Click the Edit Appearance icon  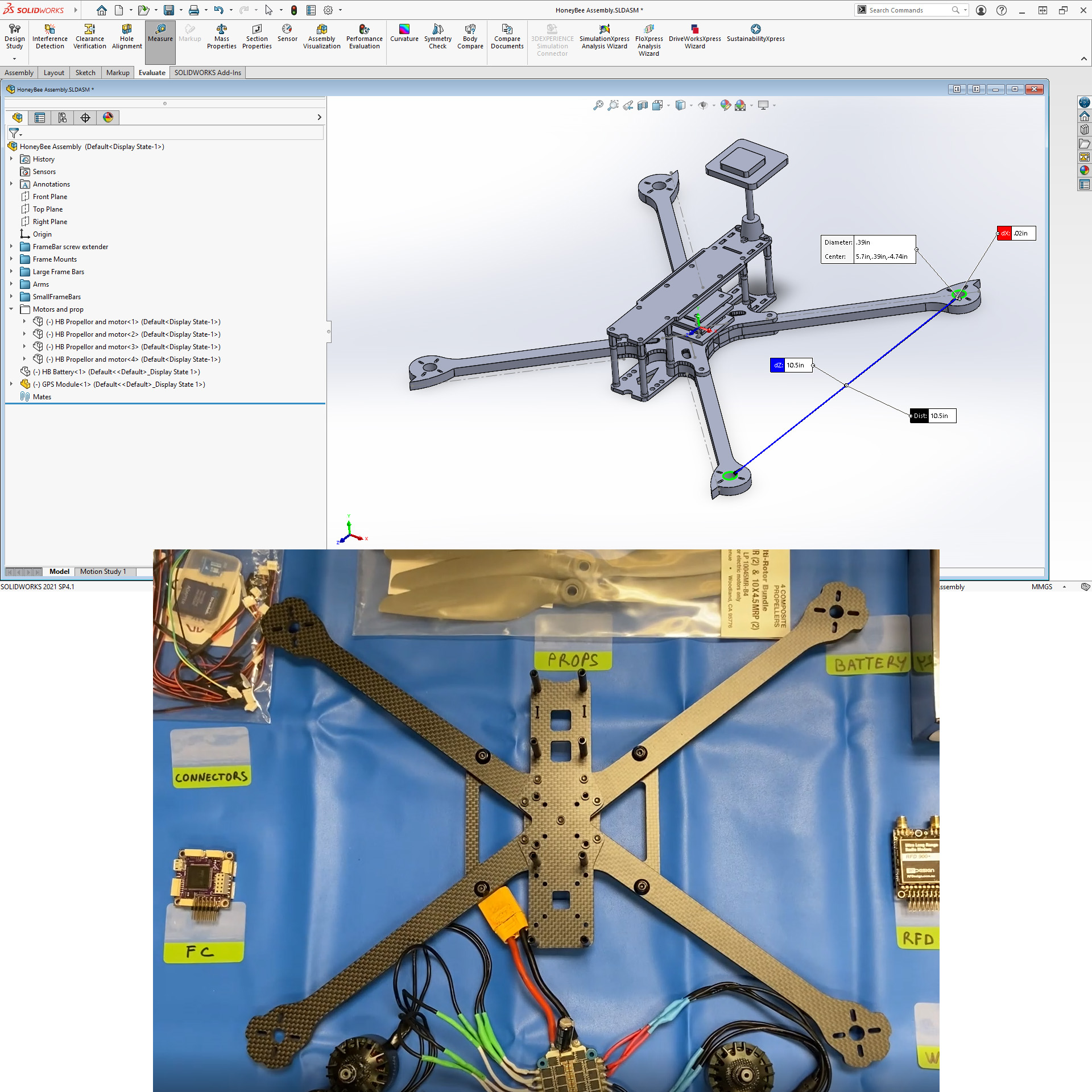point(725,105)
